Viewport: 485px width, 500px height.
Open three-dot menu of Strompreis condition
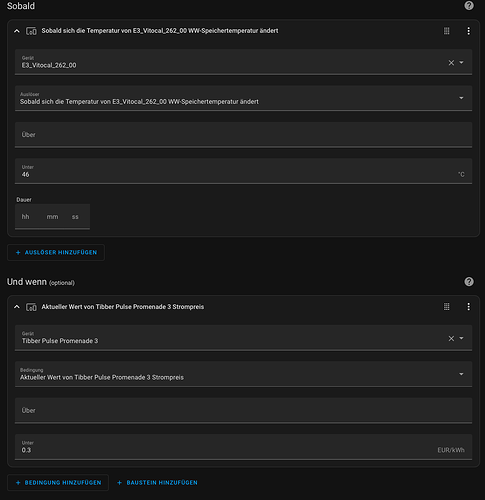[x=468, y=307]
